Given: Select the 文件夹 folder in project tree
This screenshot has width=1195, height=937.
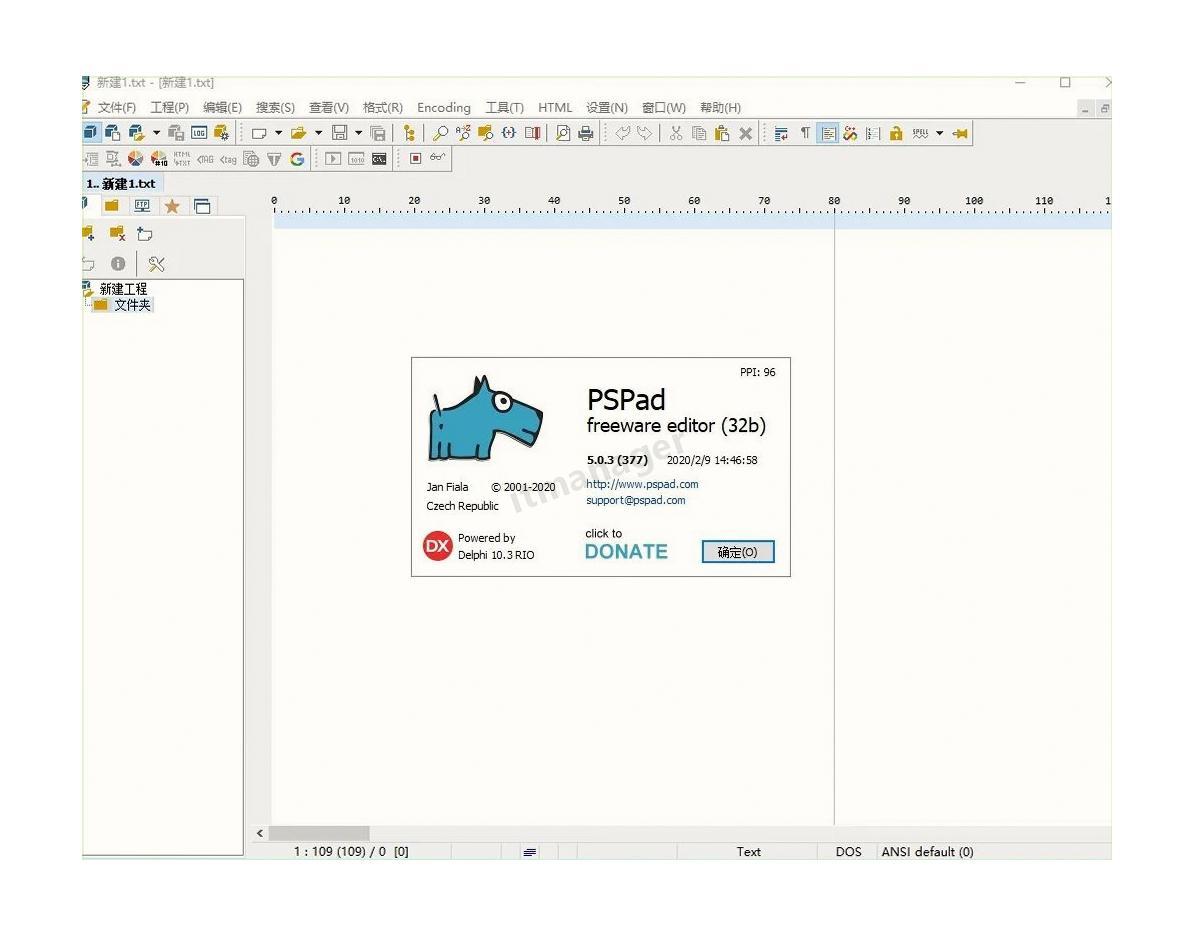Looking at the screenshot, I should pyautogui.click(x=132, y=305).
